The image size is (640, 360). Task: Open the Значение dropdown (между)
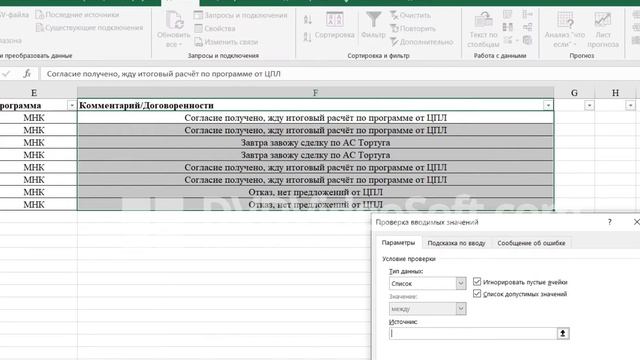[460, 309]
